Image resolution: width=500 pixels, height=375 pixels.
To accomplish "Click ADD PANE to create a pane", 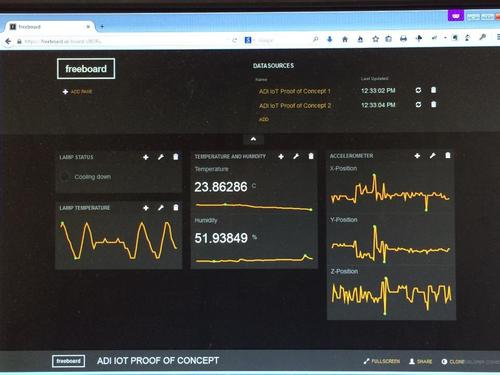I will (x=78, y=91).
